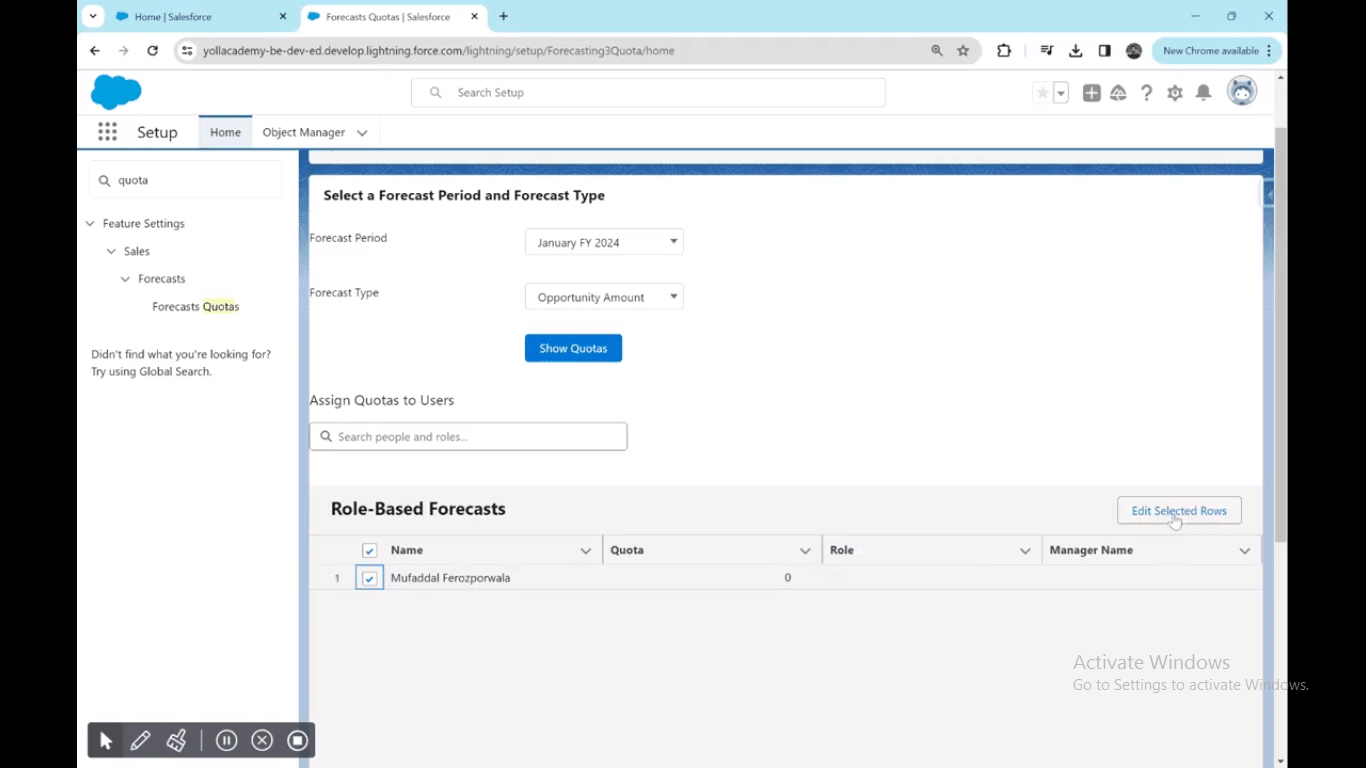Click the Trailhead guidance icon
The image size is (1366, 768).
point(1119,93)
